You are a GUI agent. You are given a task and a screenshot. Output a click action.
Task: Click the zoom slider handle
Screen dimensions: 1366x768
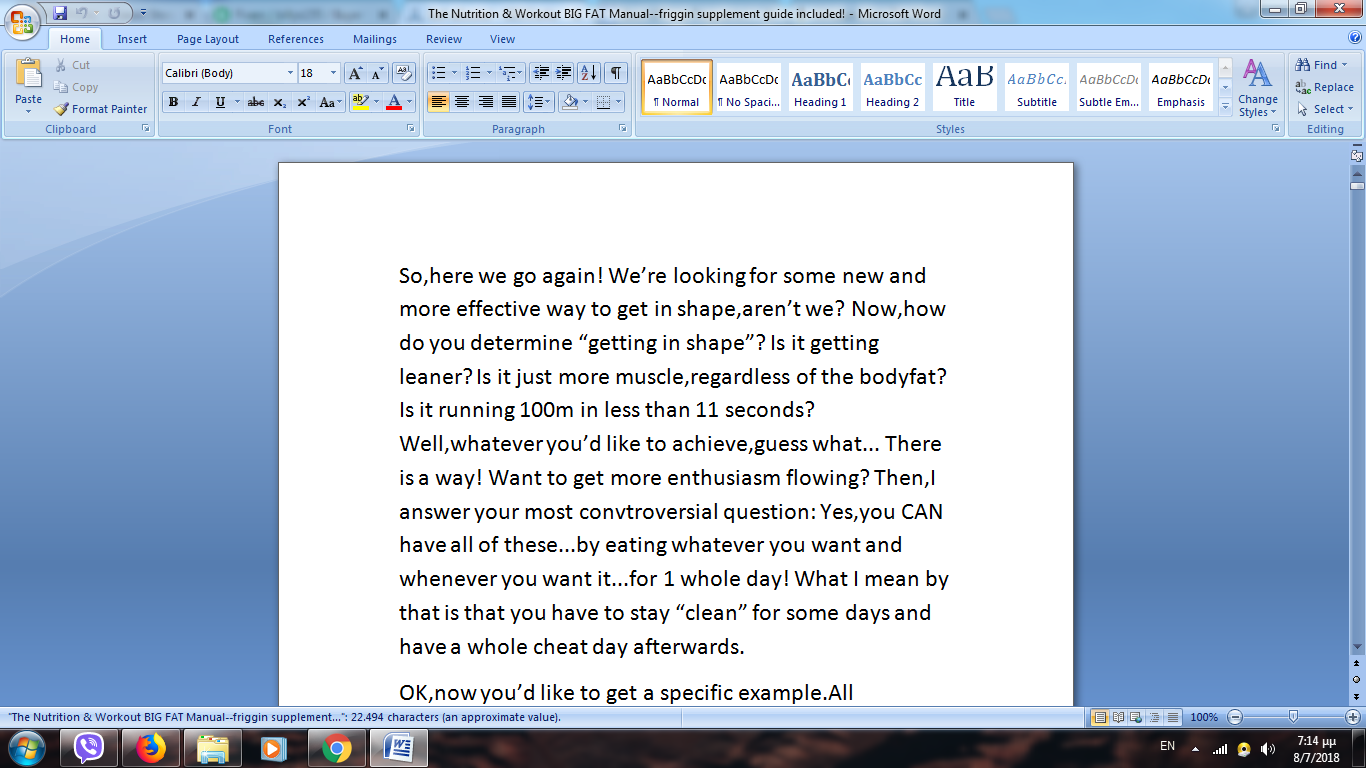1293,716
